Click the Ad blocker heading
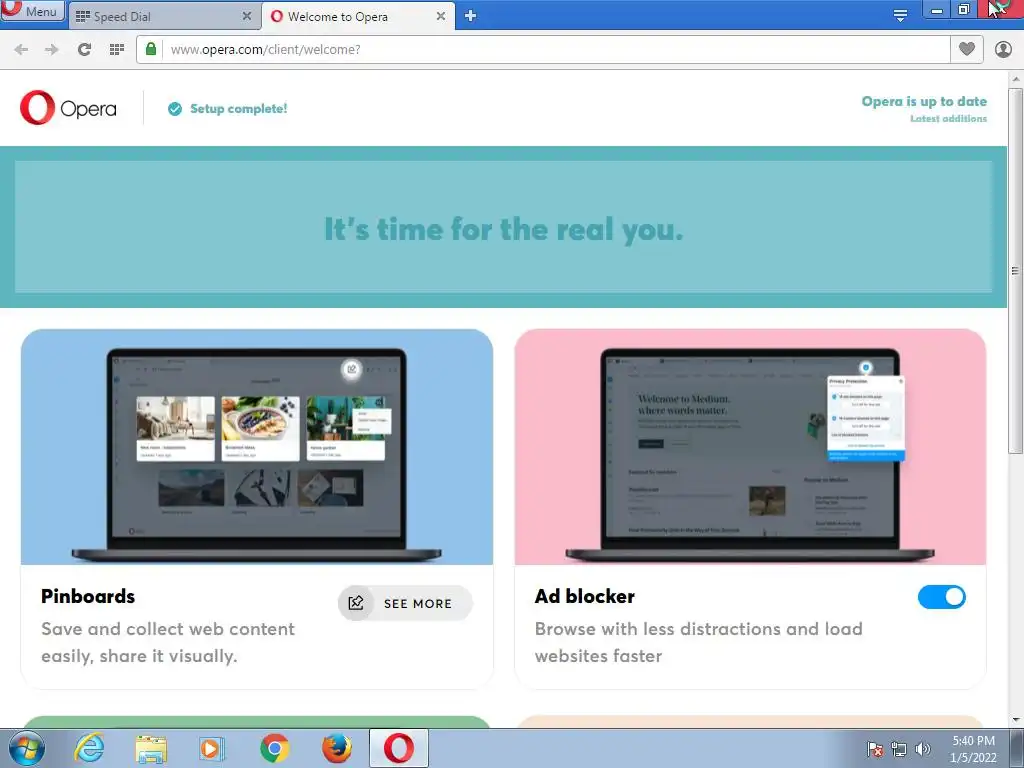 coord(584,596)
